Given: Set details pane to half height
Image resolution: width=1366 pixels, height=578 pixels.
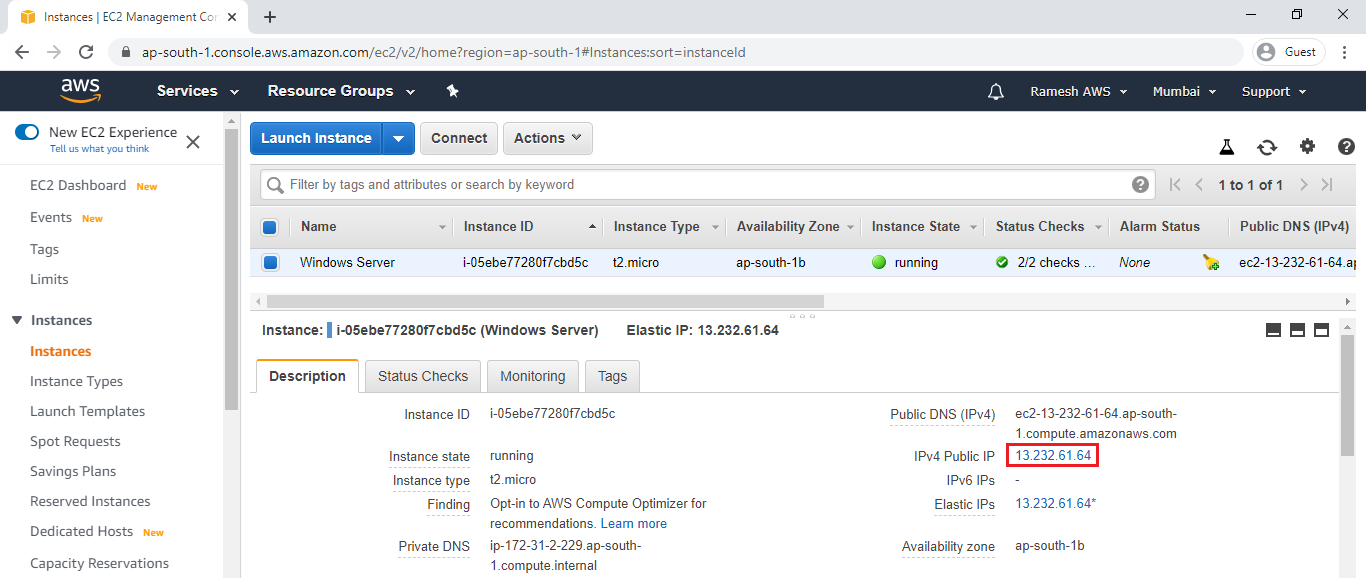Looking at the screenshot, I should (x=1297, y=330).
